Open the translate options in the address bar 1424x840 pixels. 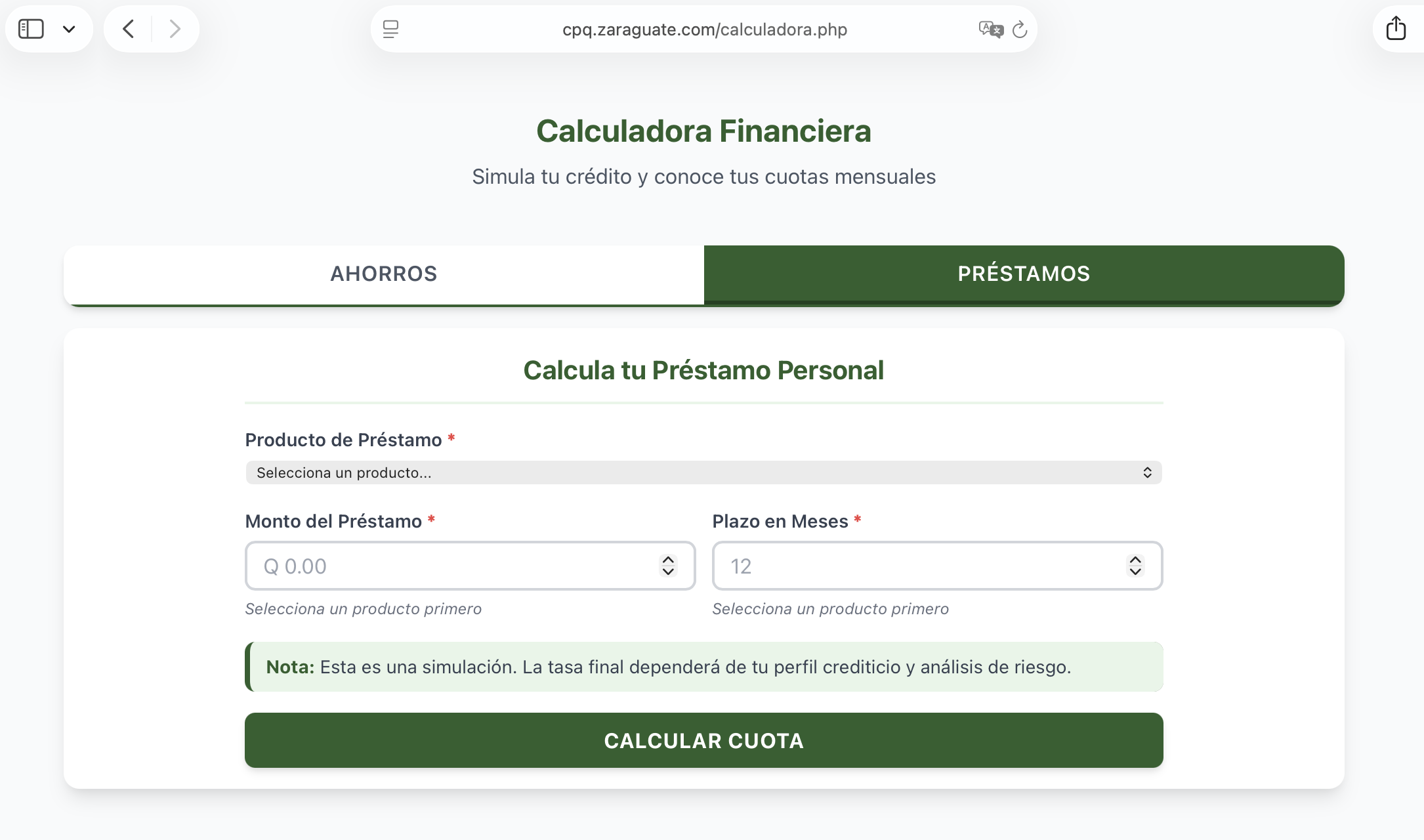pyautogui.click(x=990, y=29)
